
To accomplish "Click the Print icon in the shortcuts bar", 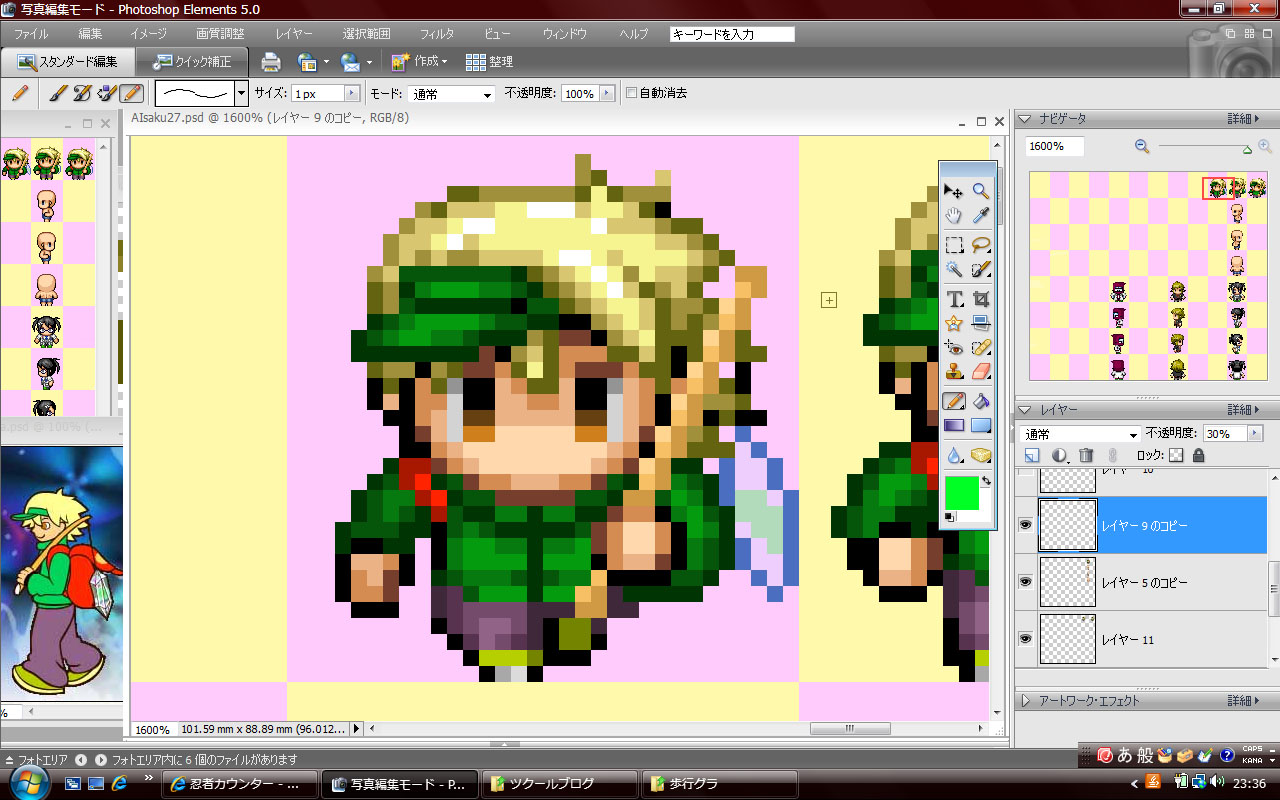I will click(x=271, y=62).
